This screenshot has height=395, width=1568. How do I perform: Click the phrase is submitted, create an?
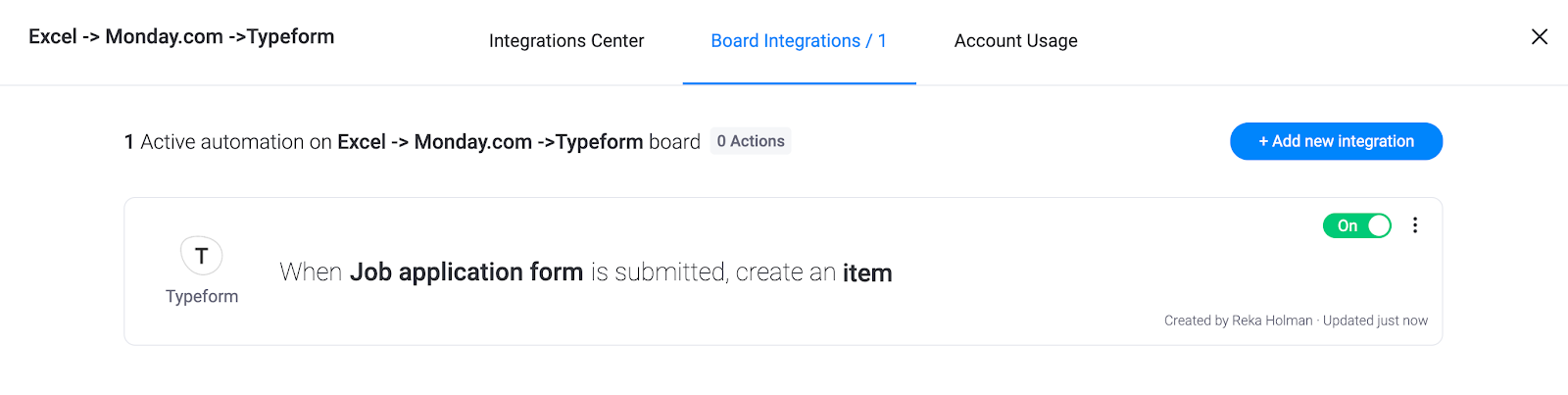[713, 272]
